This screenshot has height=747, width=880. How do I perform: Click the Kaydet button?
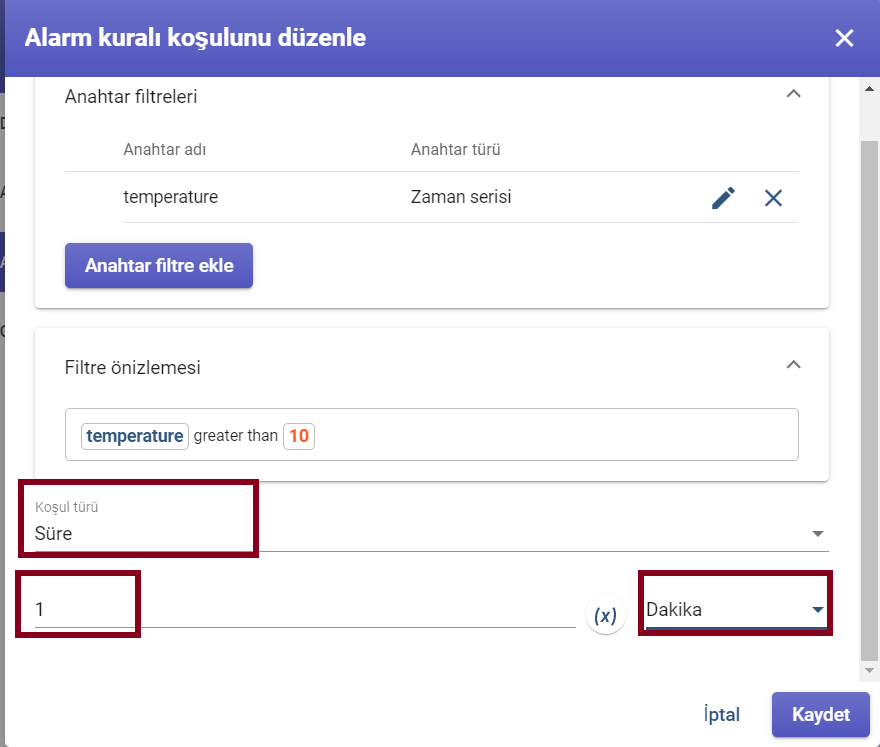tap(820, 714)
